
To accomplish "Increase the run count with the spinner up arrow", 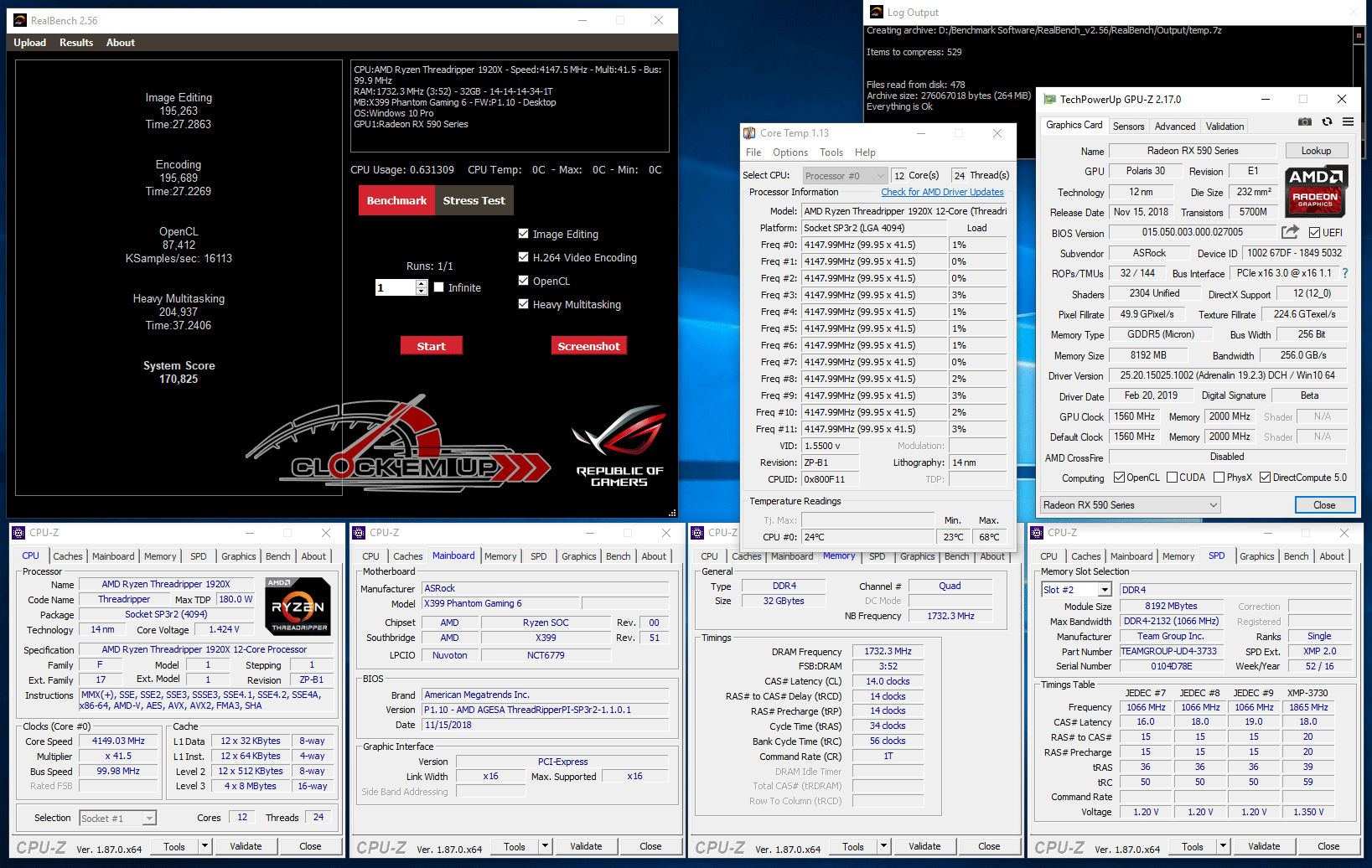I will (421, 283).
